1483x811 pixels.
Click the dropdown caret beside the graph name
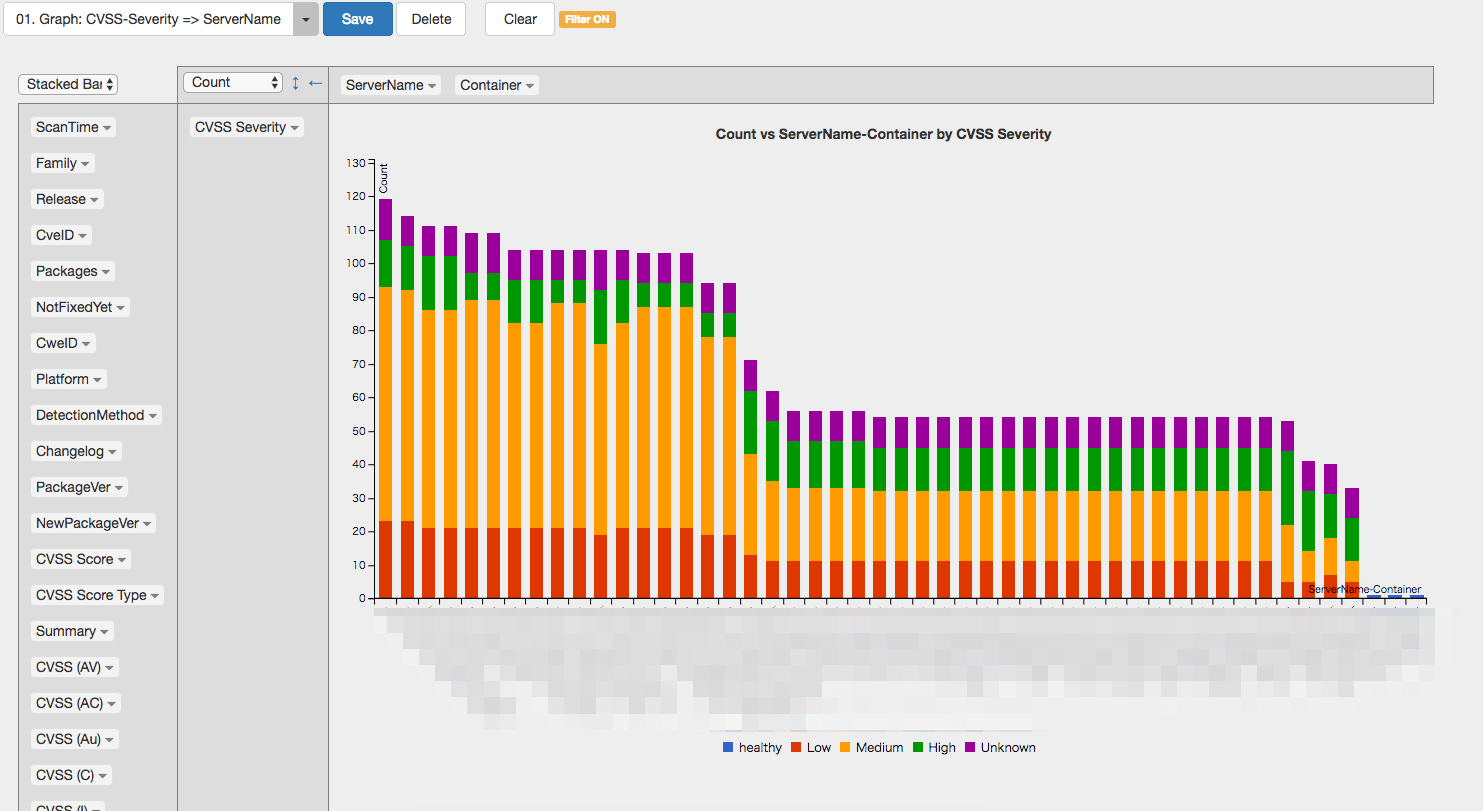306,19
